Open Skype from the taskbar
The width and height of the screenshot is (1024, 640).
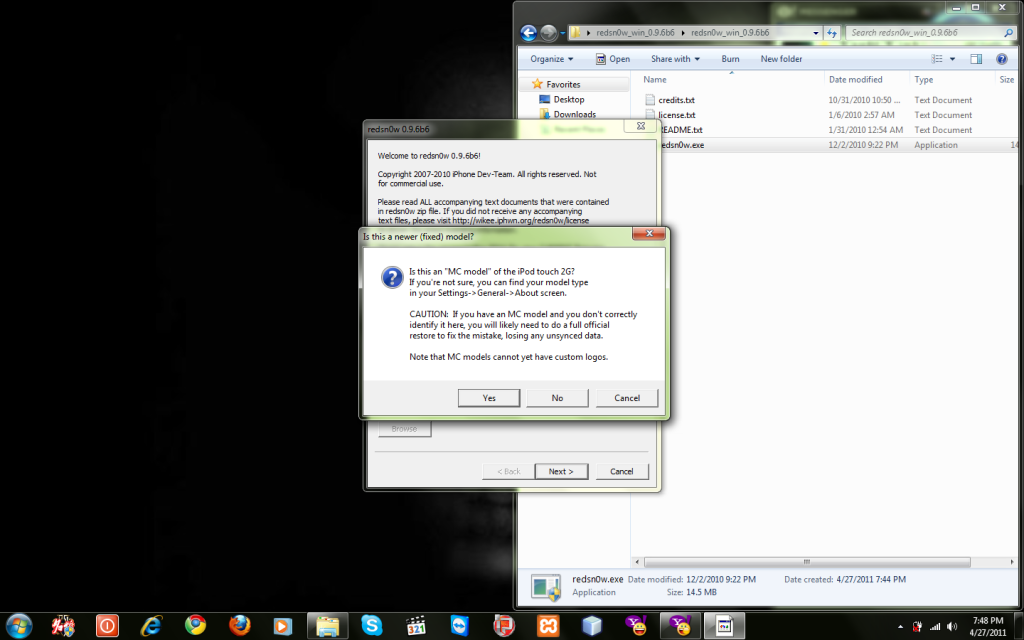(372, 625)
